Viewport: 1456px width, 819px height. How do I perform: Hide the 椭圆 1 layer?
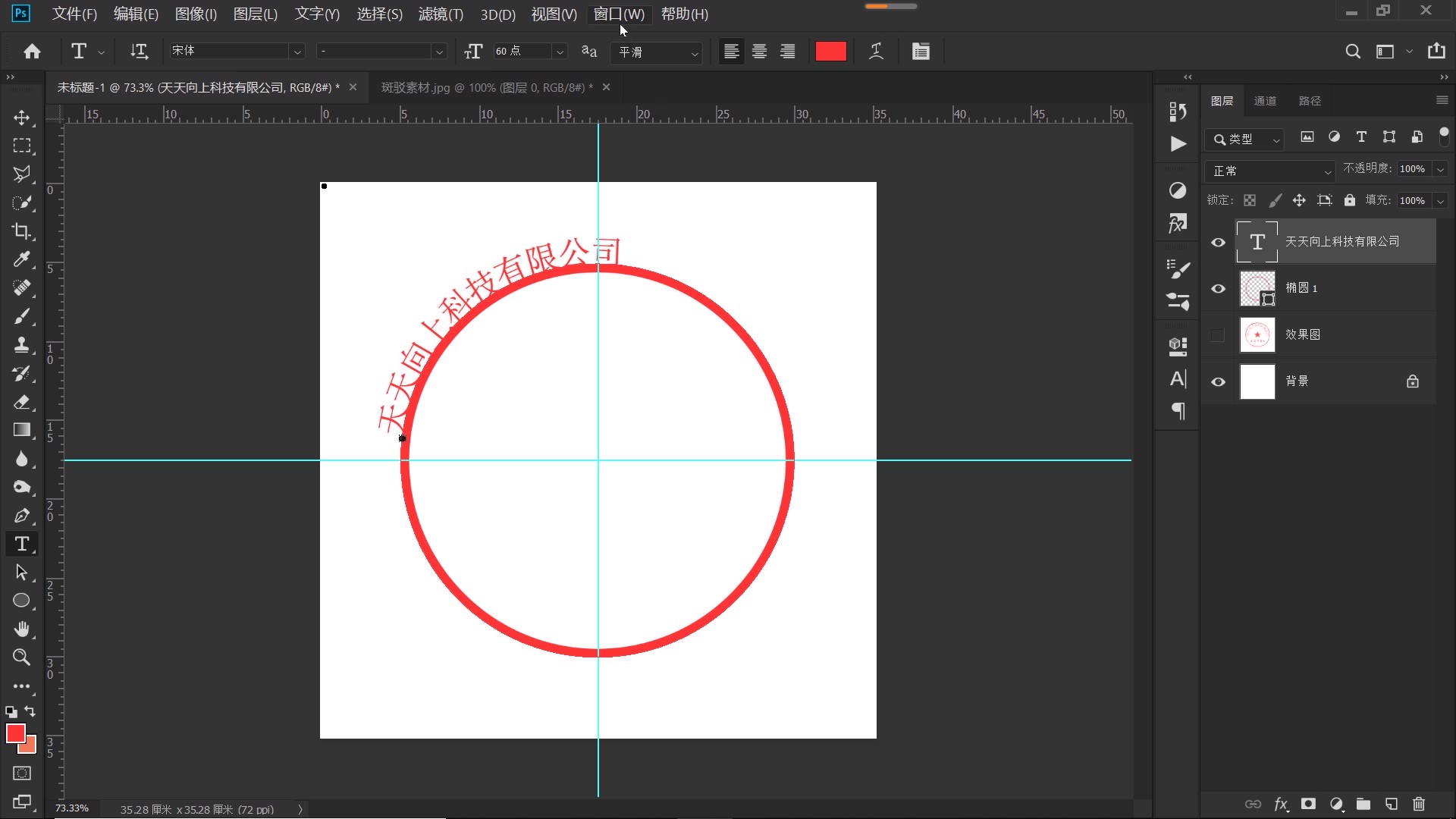click(x=1218, y=288)
